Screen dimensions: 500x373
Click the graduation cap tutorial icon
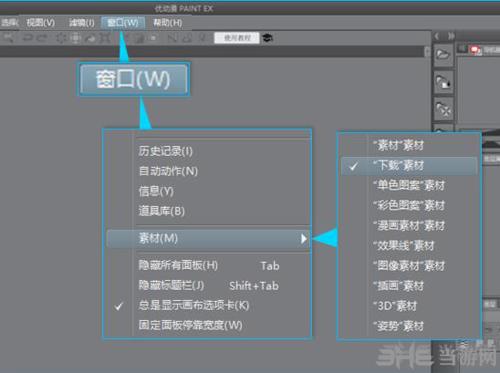click(x=267, y=38)
